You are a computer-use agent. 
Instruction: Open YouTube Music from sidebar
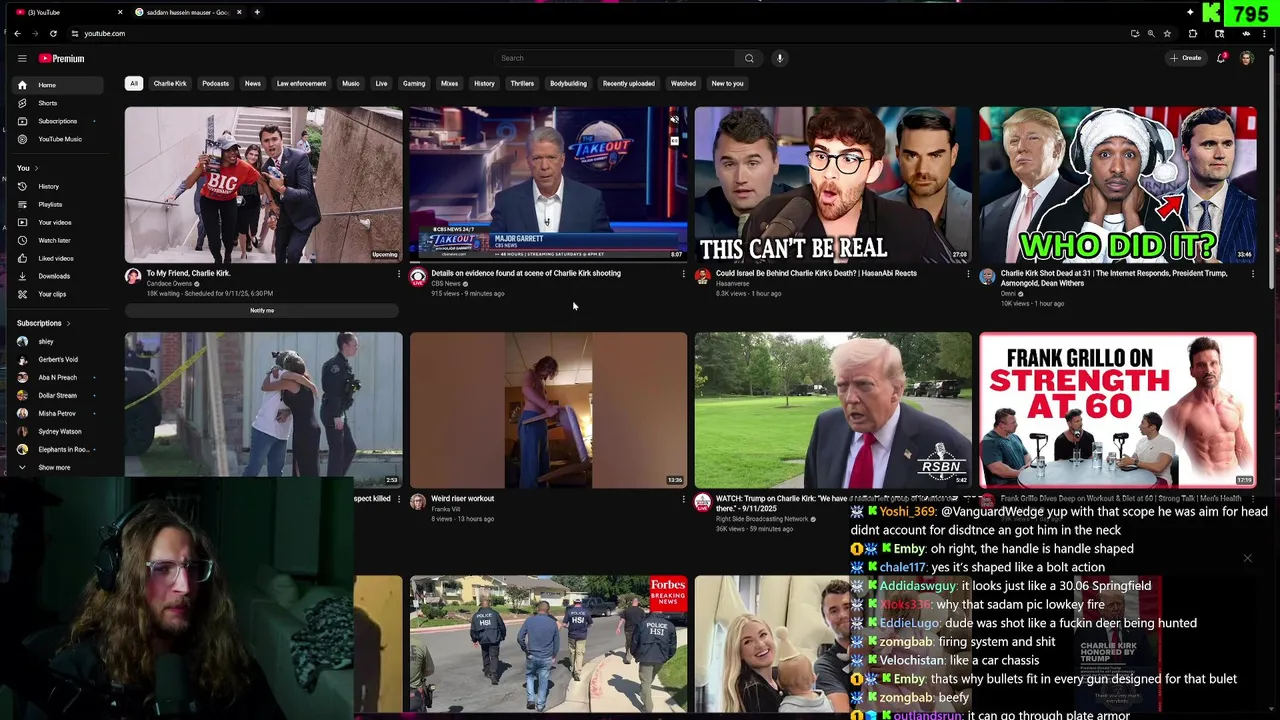tap(58, 139)
